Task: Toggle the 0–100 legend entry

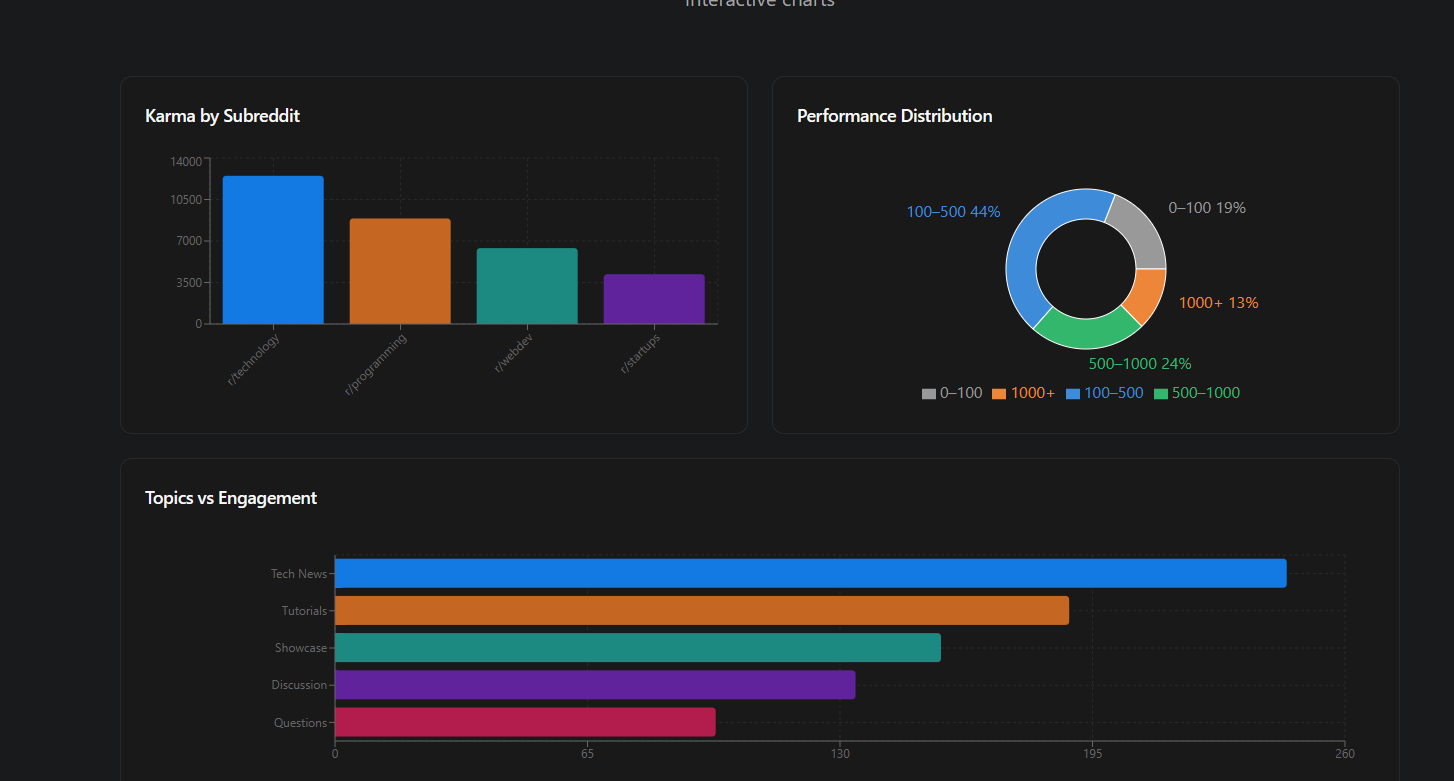Action: coord(952,394)
